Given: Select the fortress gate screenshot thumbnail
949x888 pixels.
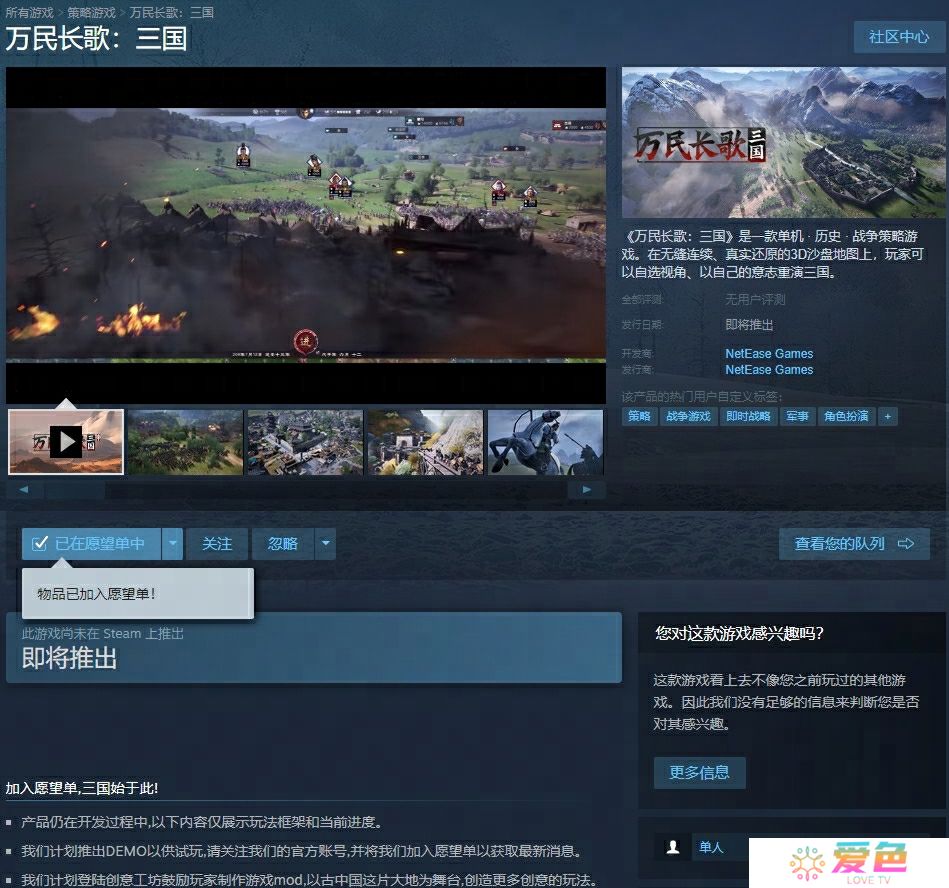Looking at the screenshot, I should pos(425,442).
